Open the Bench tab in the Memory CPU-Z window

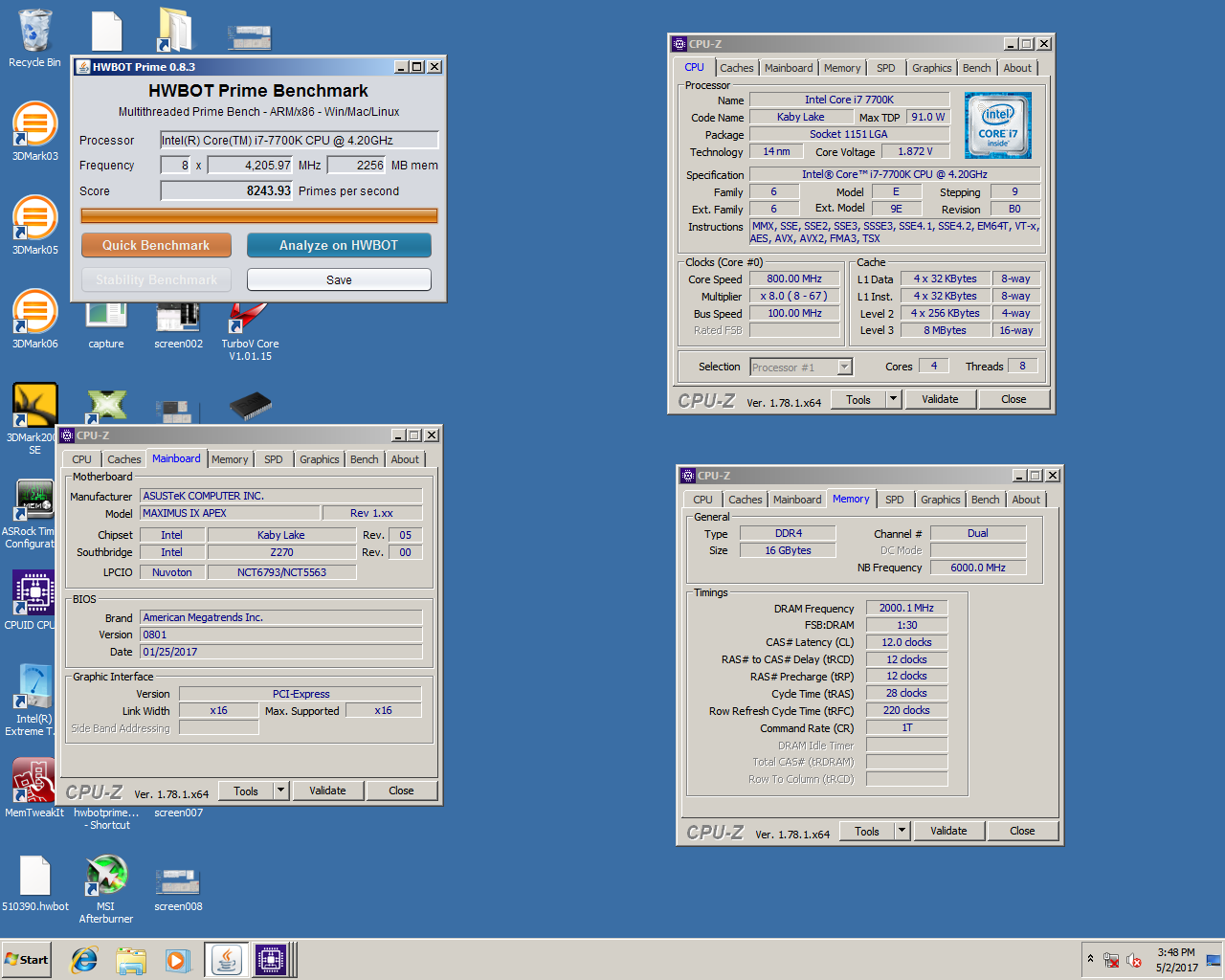pos(986,500)
